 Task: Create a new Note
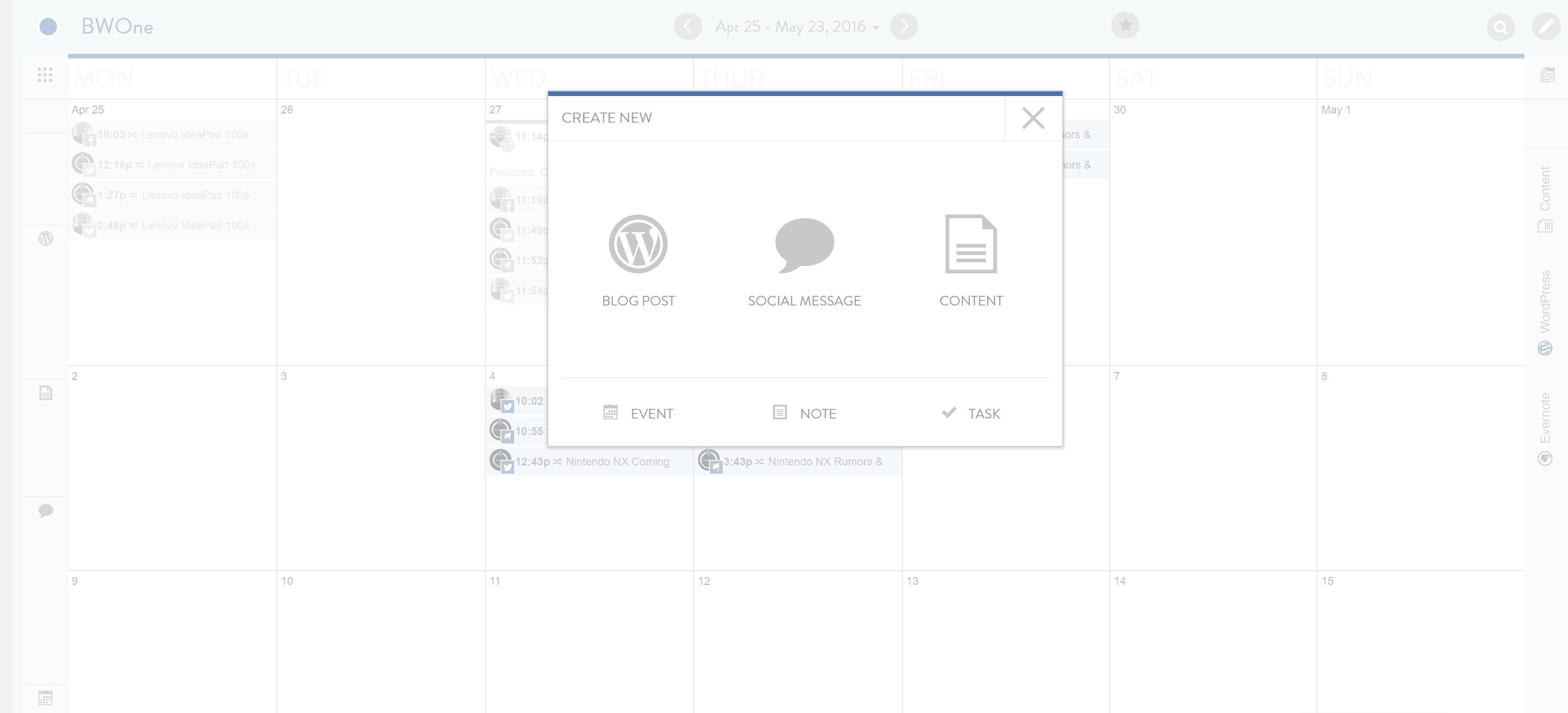pyautogui.click(x=804, y=413)
